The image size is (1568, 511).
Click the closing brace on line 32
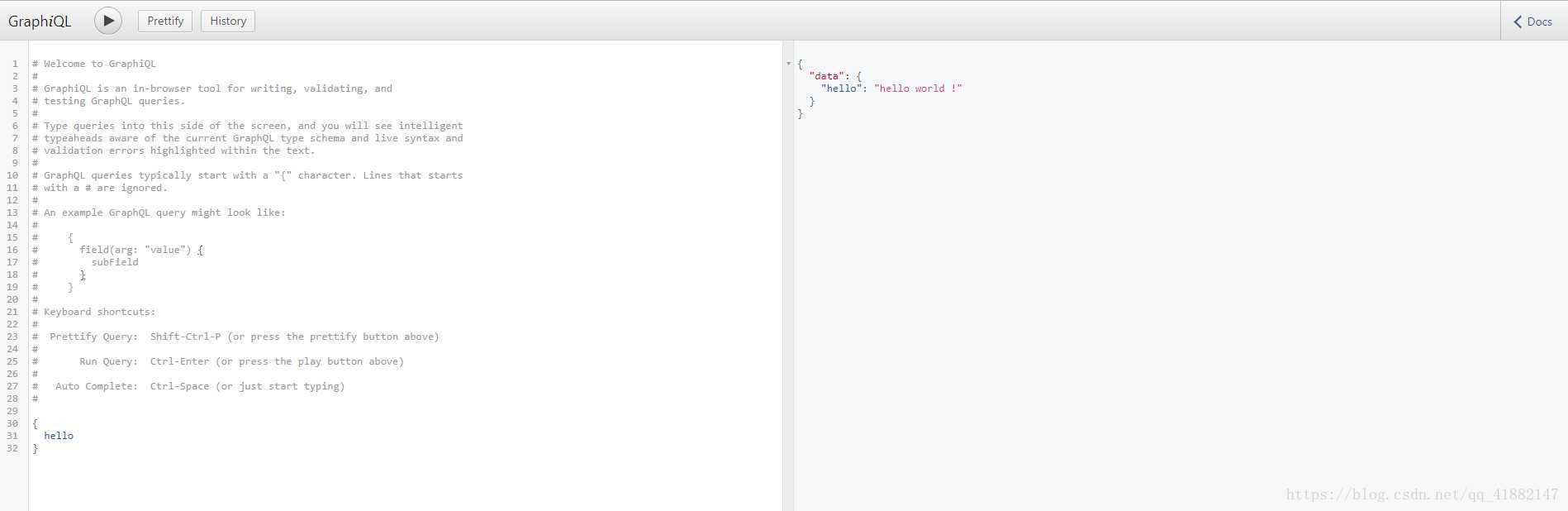35,448
